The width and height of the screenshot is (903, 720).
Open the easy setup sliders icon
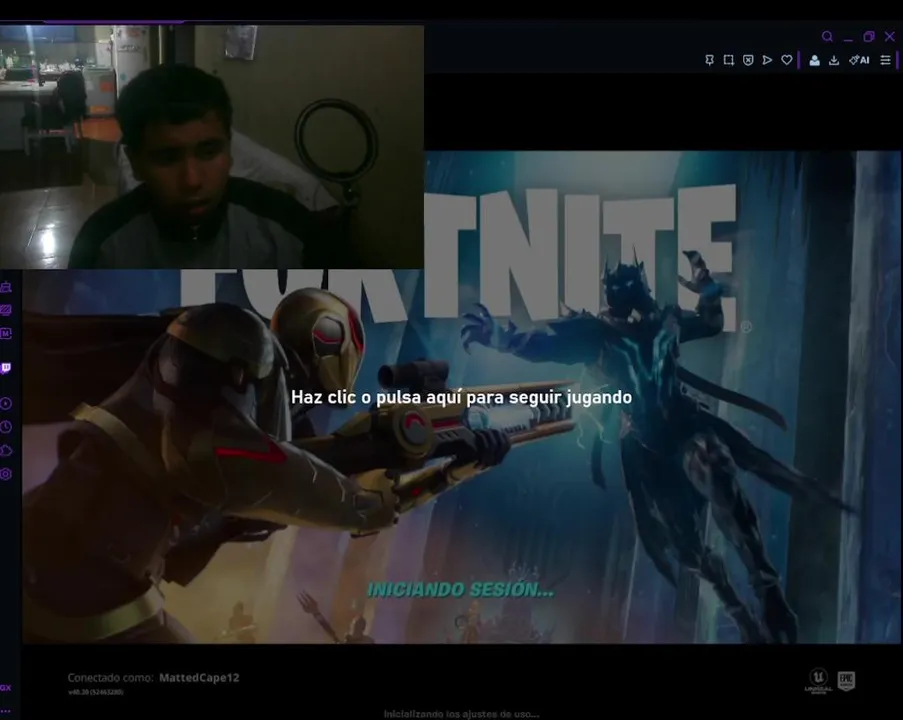click(886, 60)
